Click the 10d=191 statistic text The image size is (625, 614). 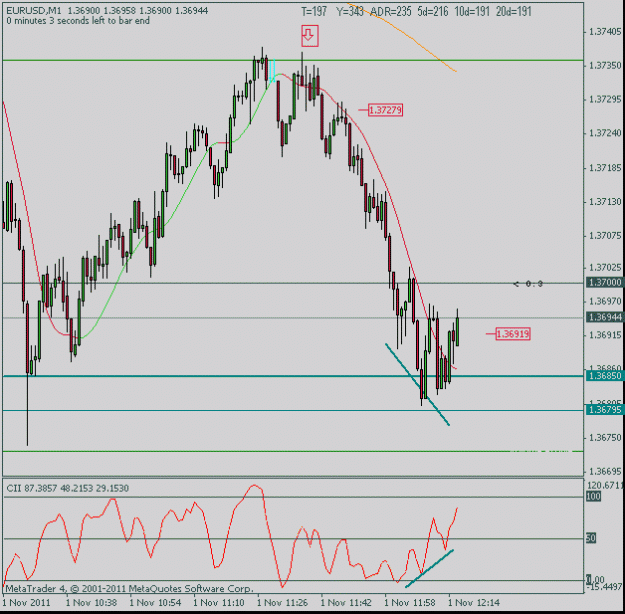coord(472,11)
